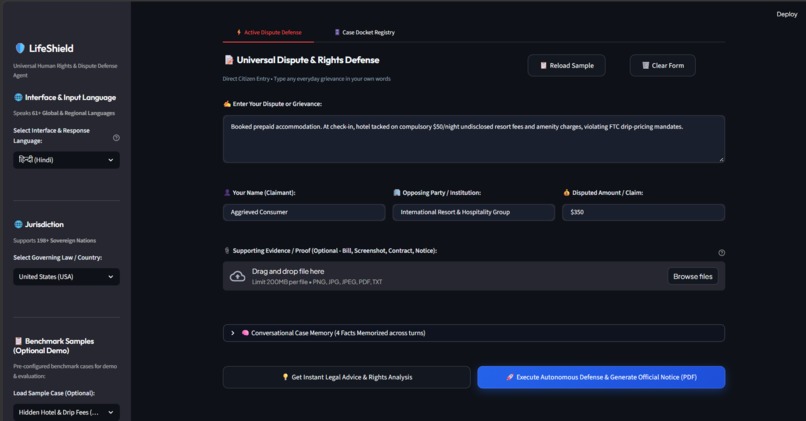
Task: Click the writing hand icon beside Enter Your Dispute
Action: [x=227, y=104]
